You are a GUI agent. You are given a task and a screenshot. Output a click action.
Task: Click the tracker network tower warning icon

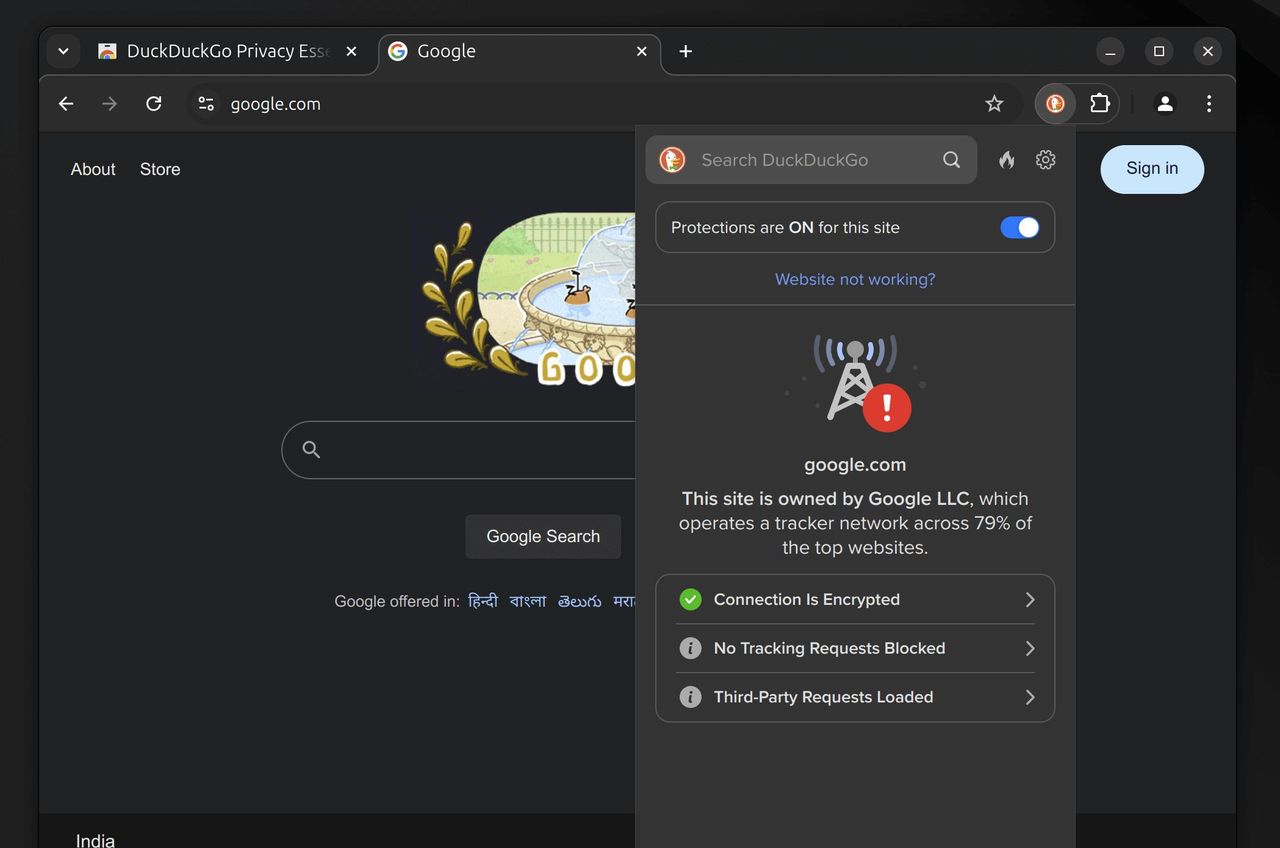point(856,382)
